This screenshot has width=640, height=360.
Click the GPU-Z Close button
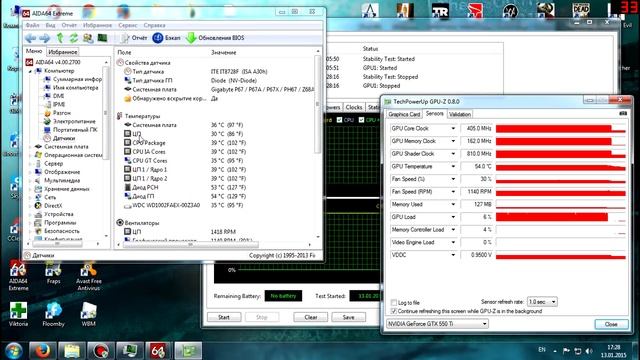coord(611,324)
